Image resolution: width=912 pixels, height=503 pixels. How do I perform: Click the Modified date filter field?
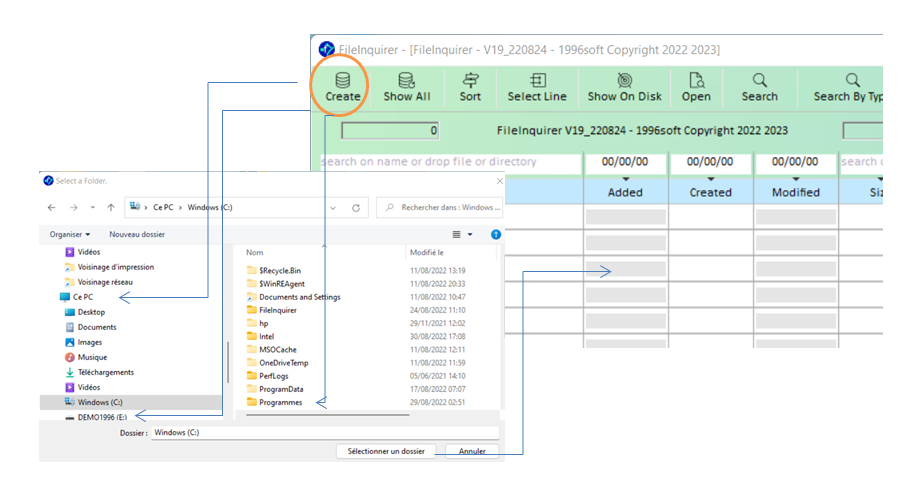(795, 162)
